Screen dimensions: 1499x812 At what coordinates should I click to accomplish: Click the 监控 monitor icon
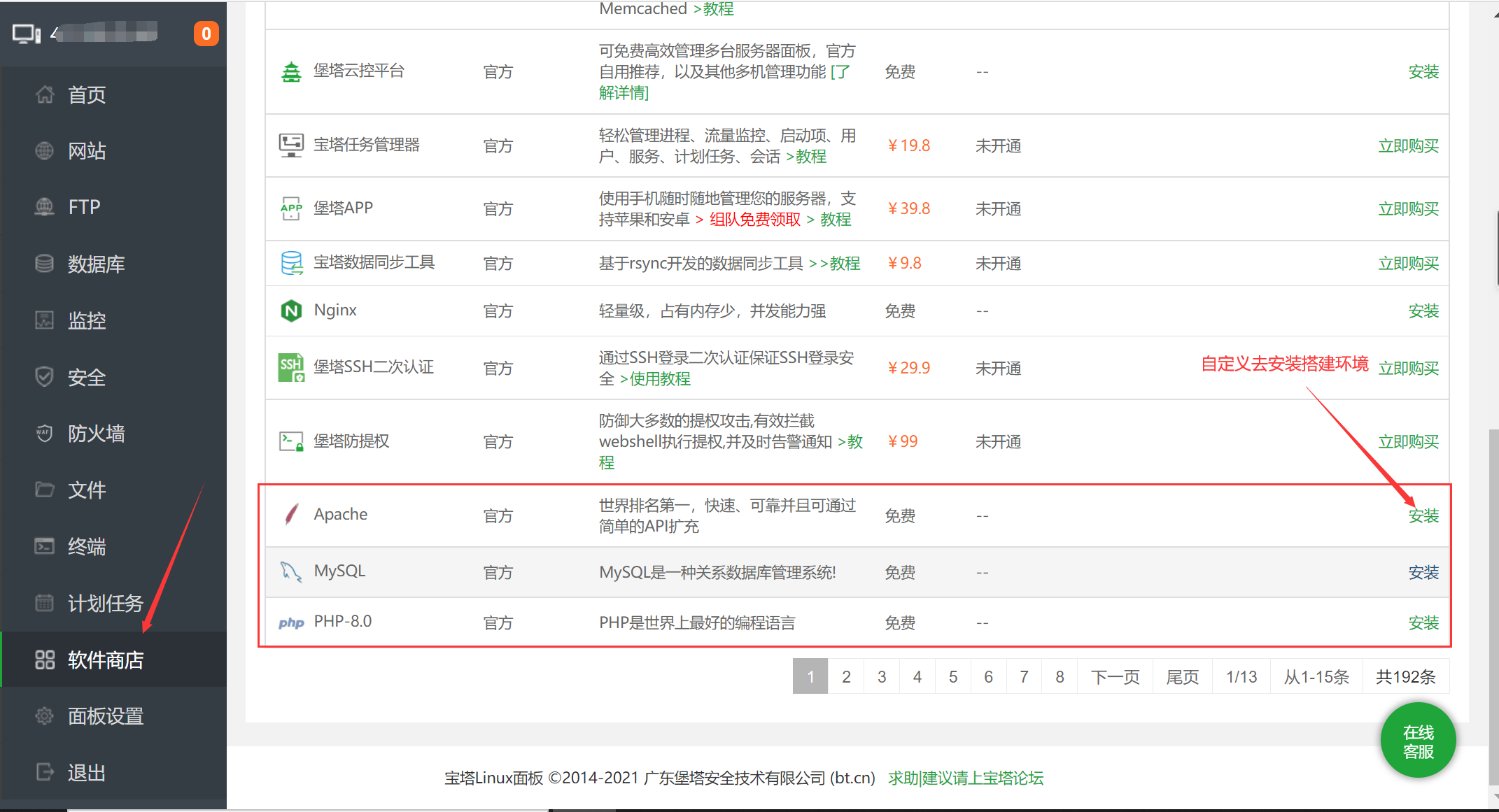pyautogui.click(x=45, y=320)
